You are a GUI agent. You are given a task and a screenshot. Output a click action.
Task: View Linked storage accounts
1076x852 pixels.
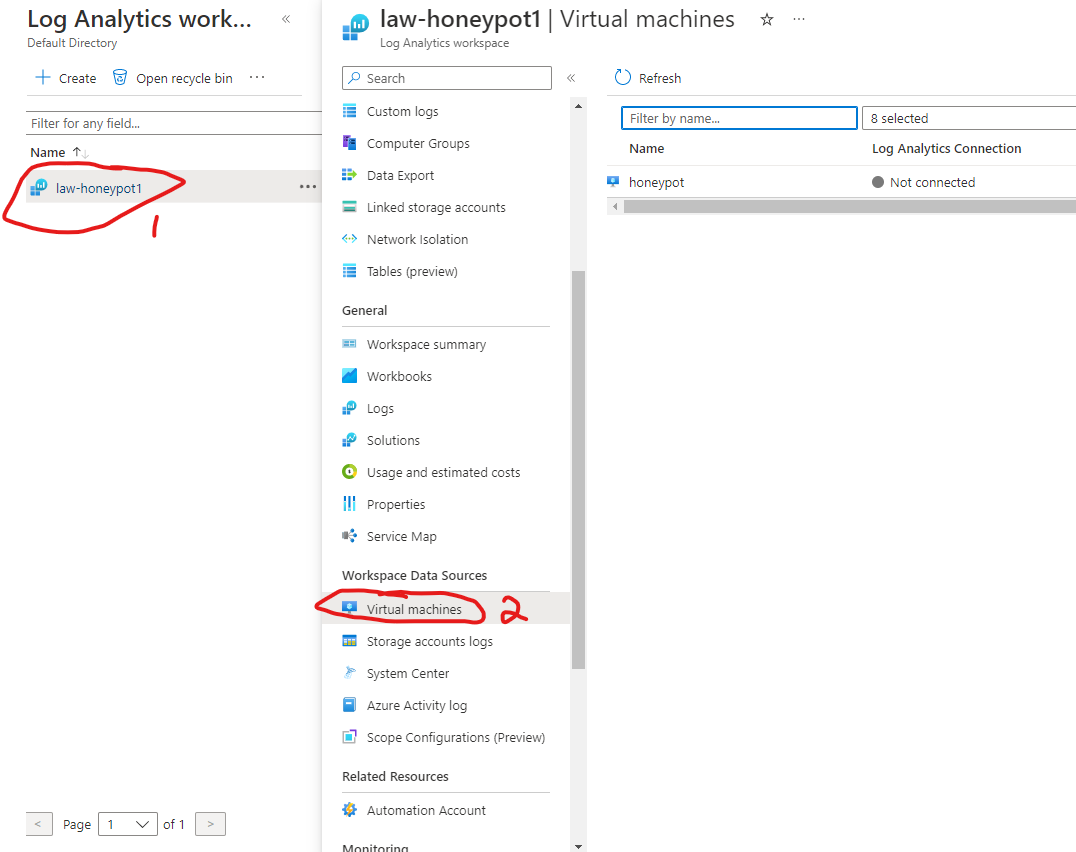coord(428,207)
